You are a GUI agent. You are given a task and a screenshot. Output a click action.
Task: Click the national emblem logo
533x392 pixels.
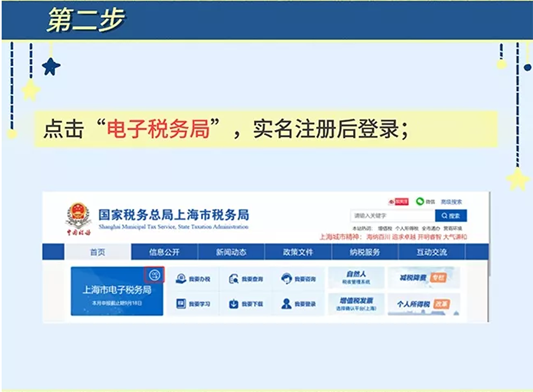[79, 216]
